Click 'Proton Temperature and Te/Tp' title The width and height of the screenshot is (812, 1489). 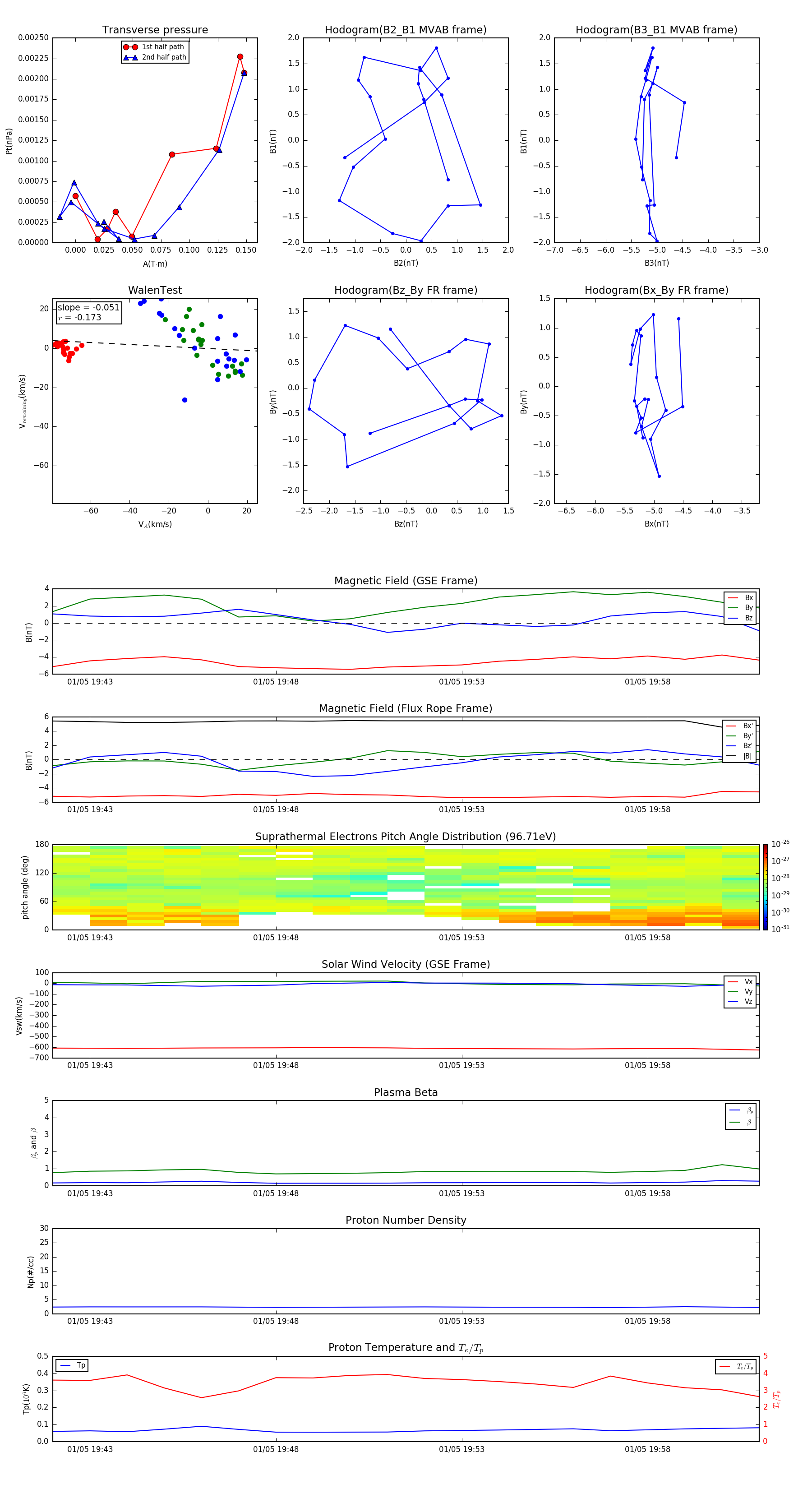406,1347
